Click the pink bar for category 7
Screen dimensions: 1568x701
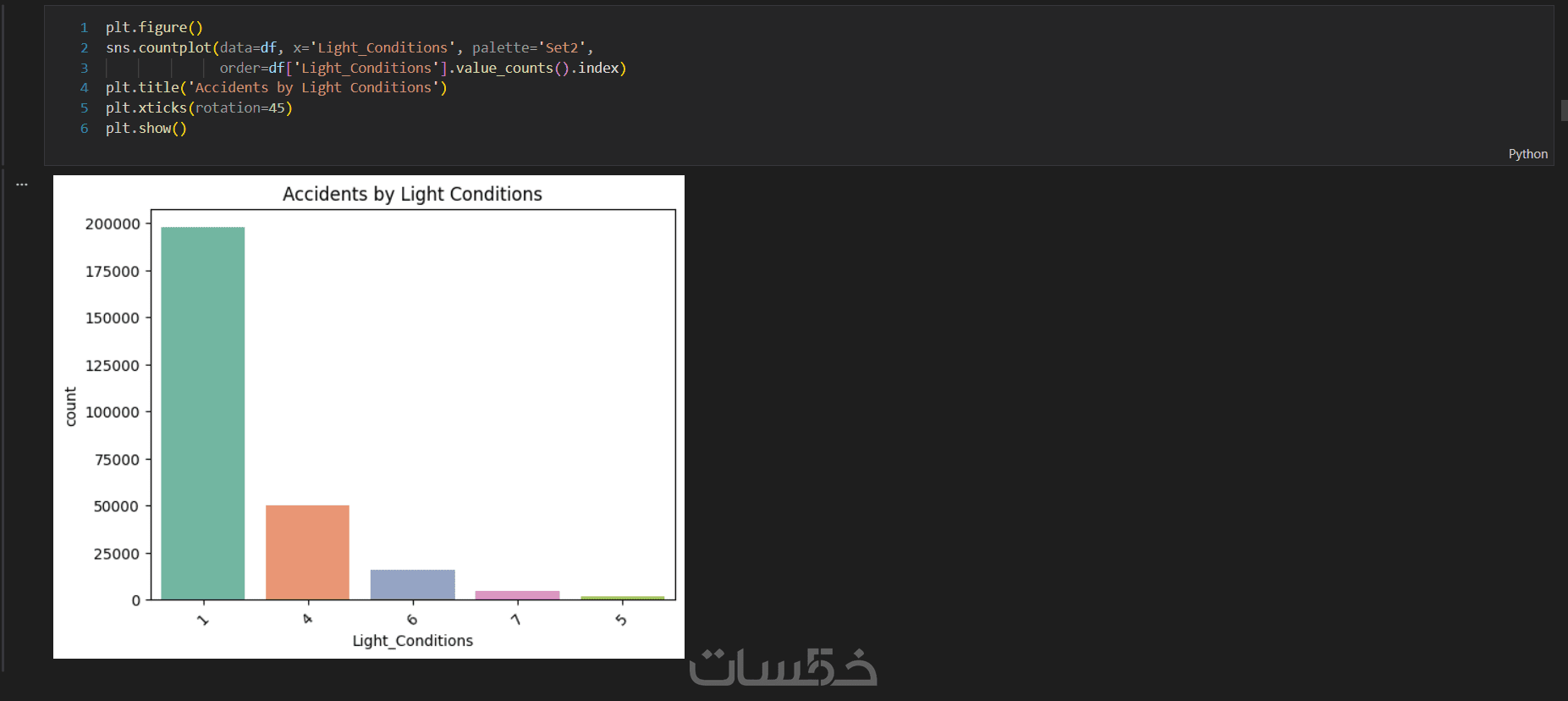[517, 595]
